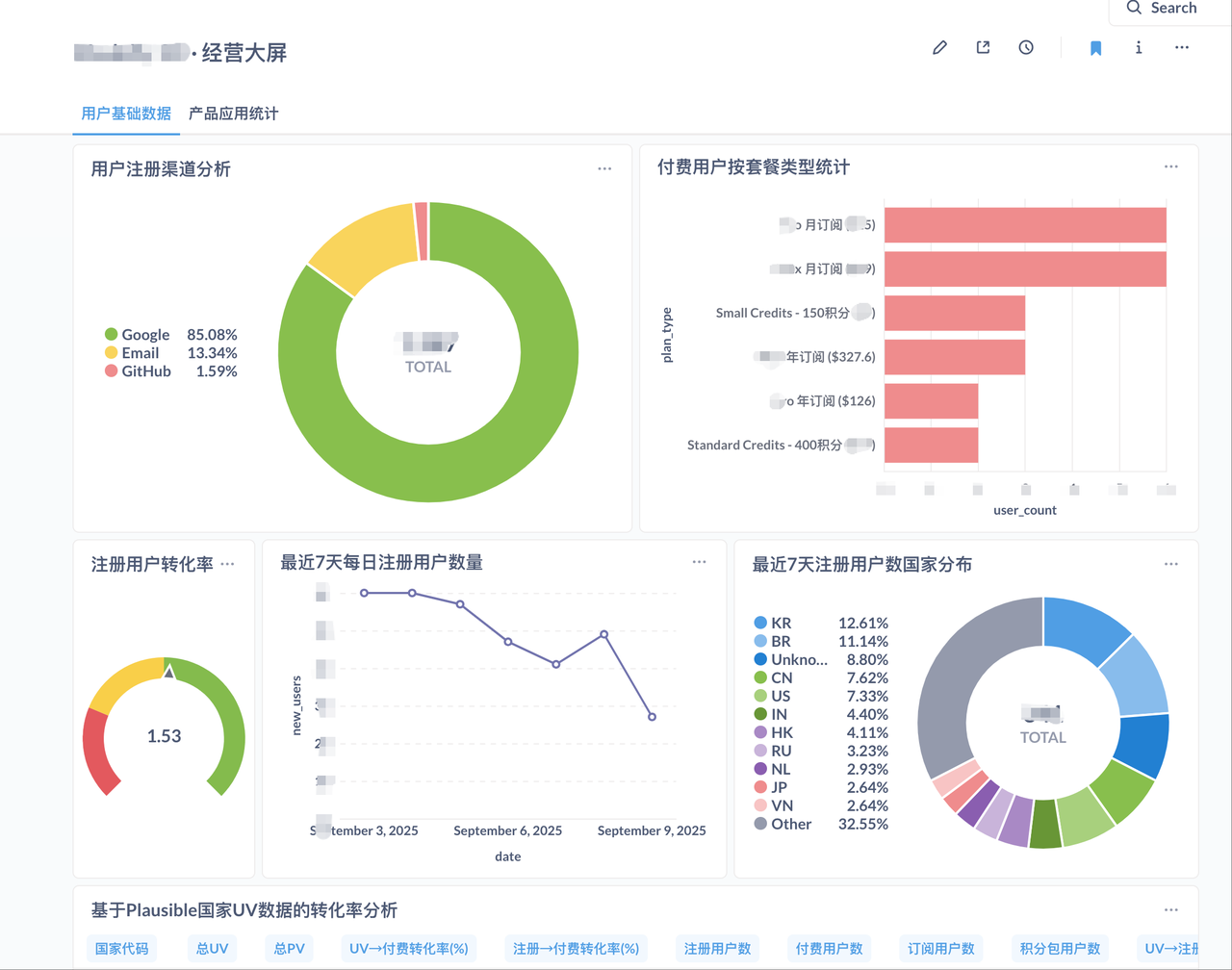Sort by the 国家代码 column header

point(122,948)
